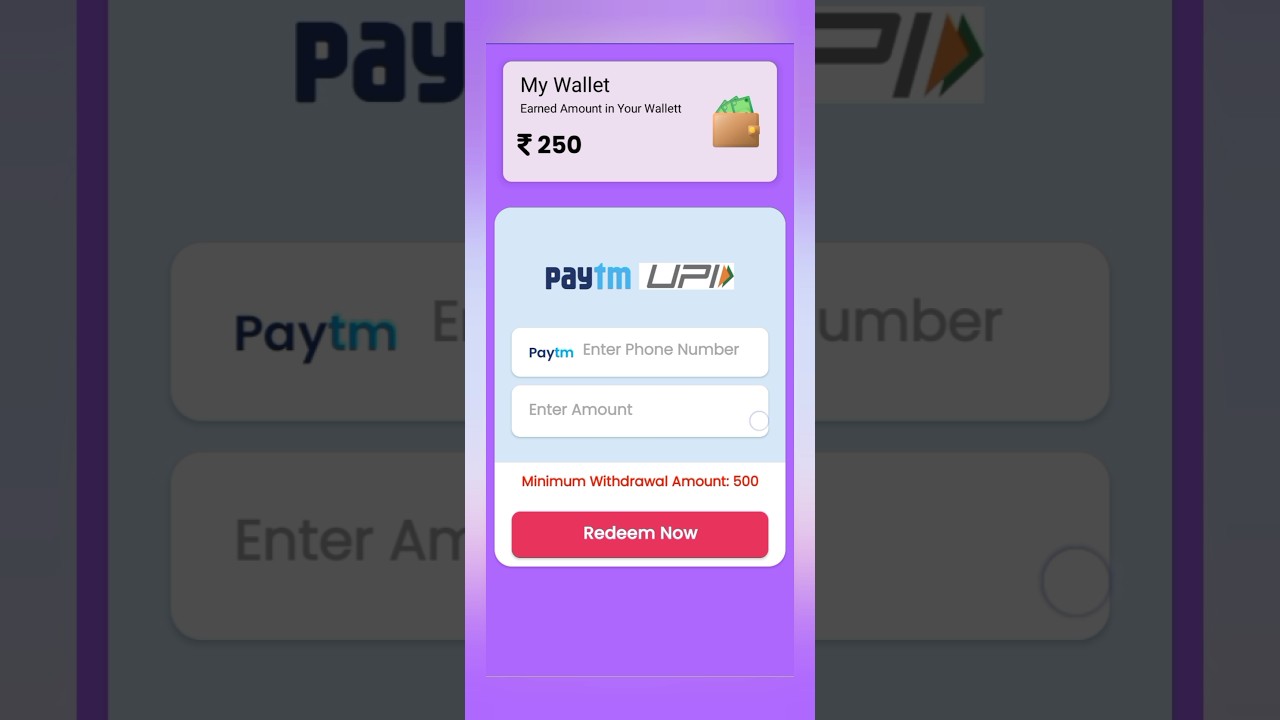The width and height of the screenshot is (1280, 720).
Task: Click the large blurred circle in bottom-right background
Action: [1076, 581]
